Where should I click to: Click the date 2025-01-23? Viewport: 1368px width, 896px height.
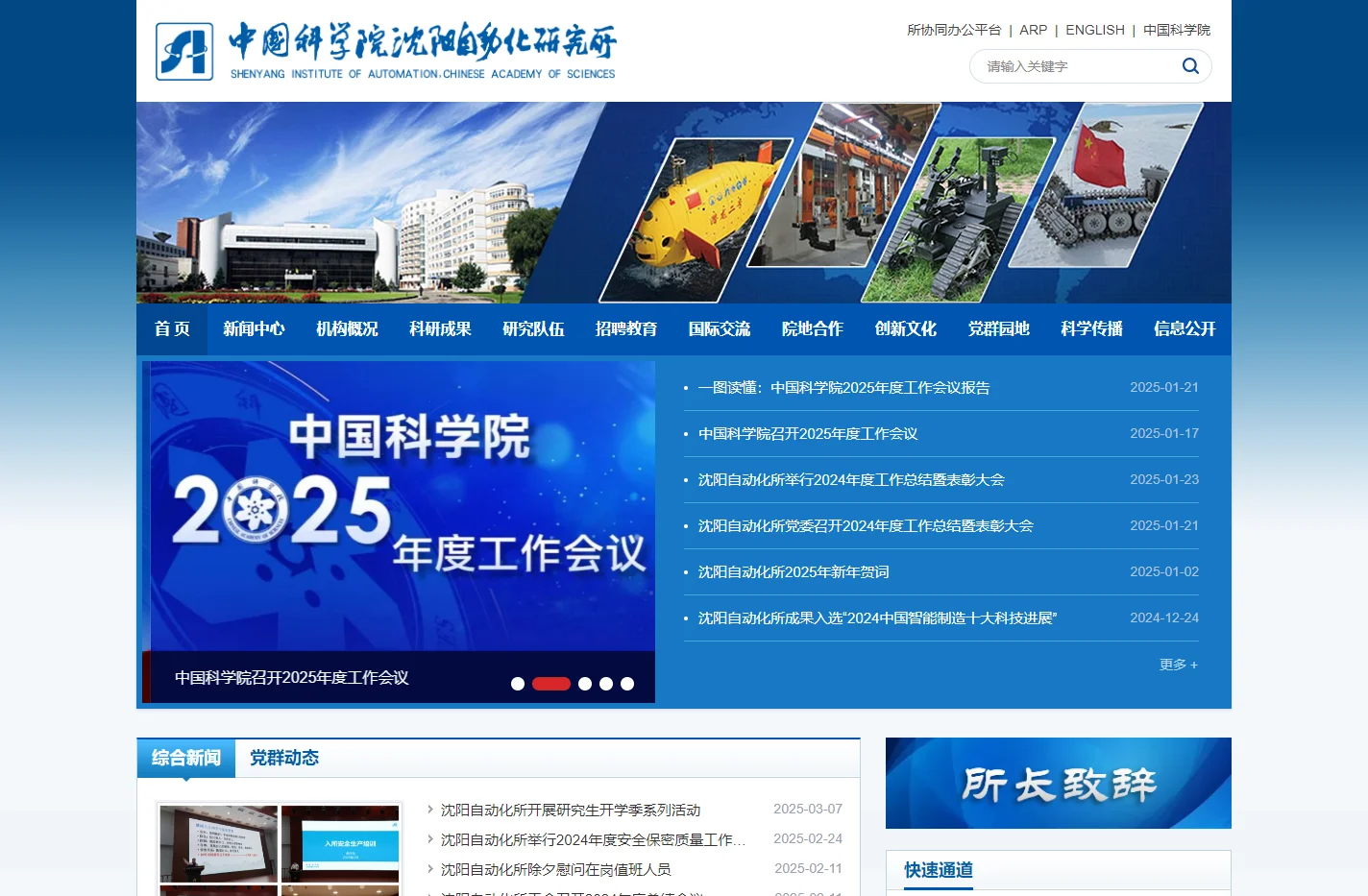tap(1164, 480)
